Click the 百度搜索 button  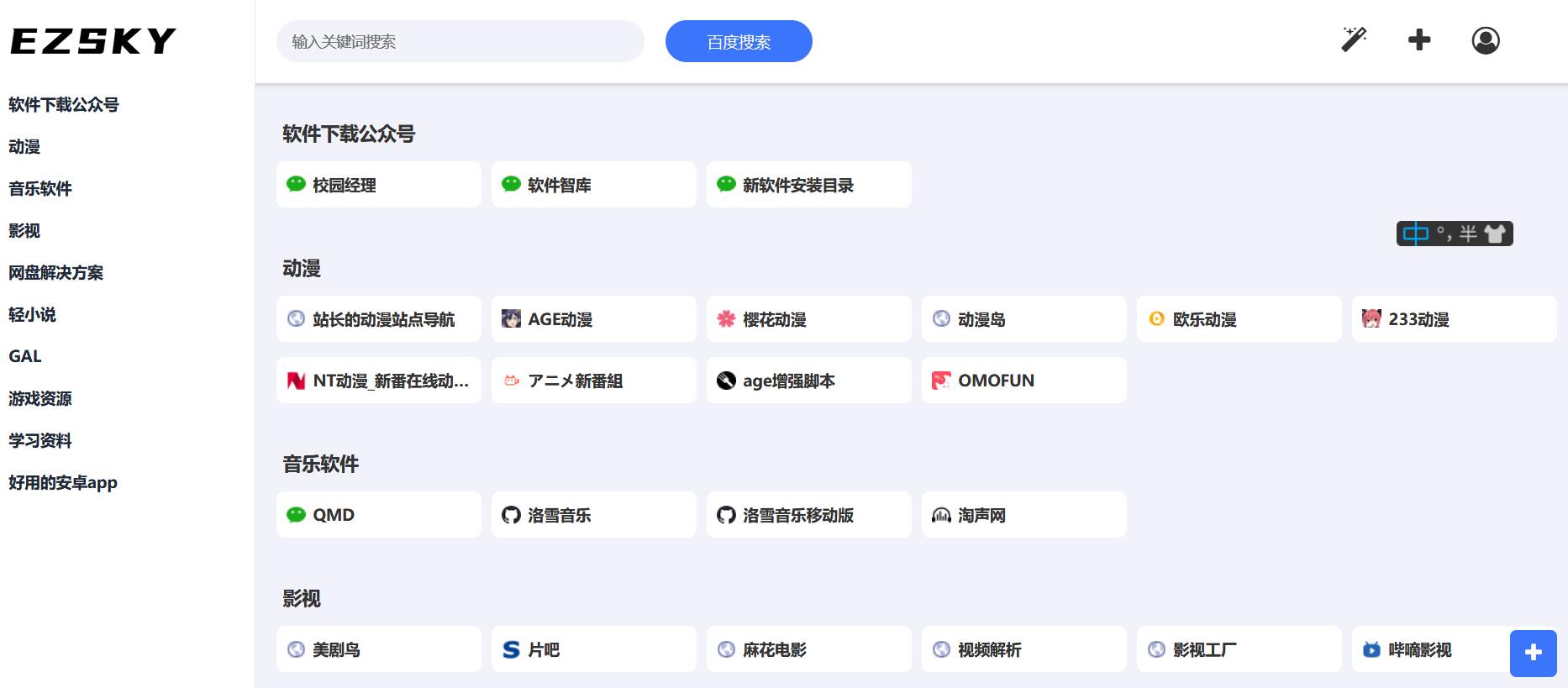[739, 41]
